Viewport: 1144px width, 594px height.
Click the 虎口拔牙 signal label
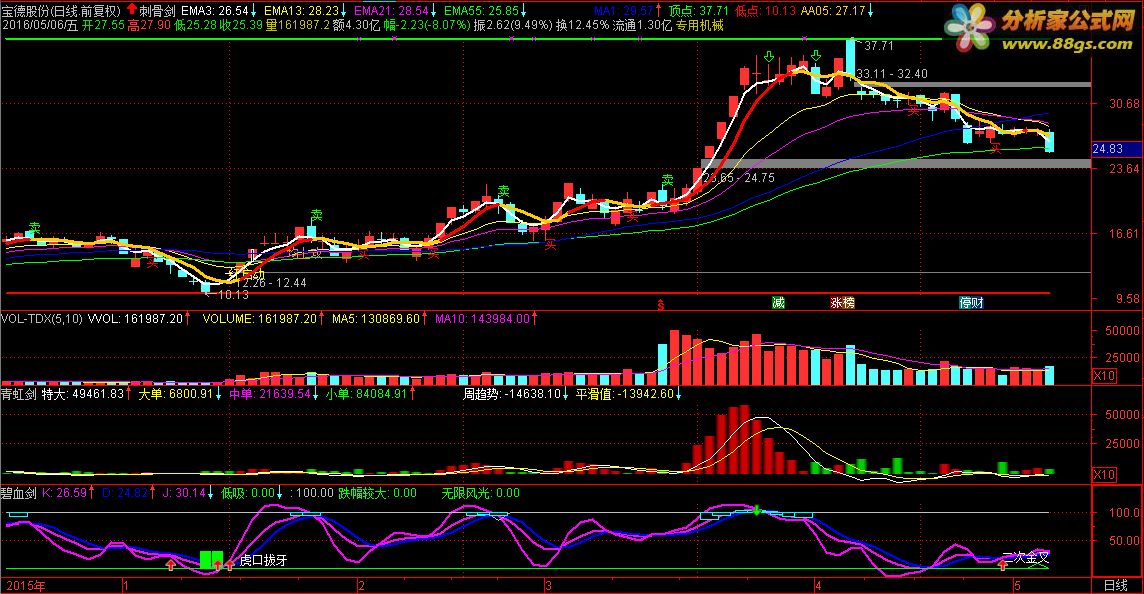click(263, 560)
